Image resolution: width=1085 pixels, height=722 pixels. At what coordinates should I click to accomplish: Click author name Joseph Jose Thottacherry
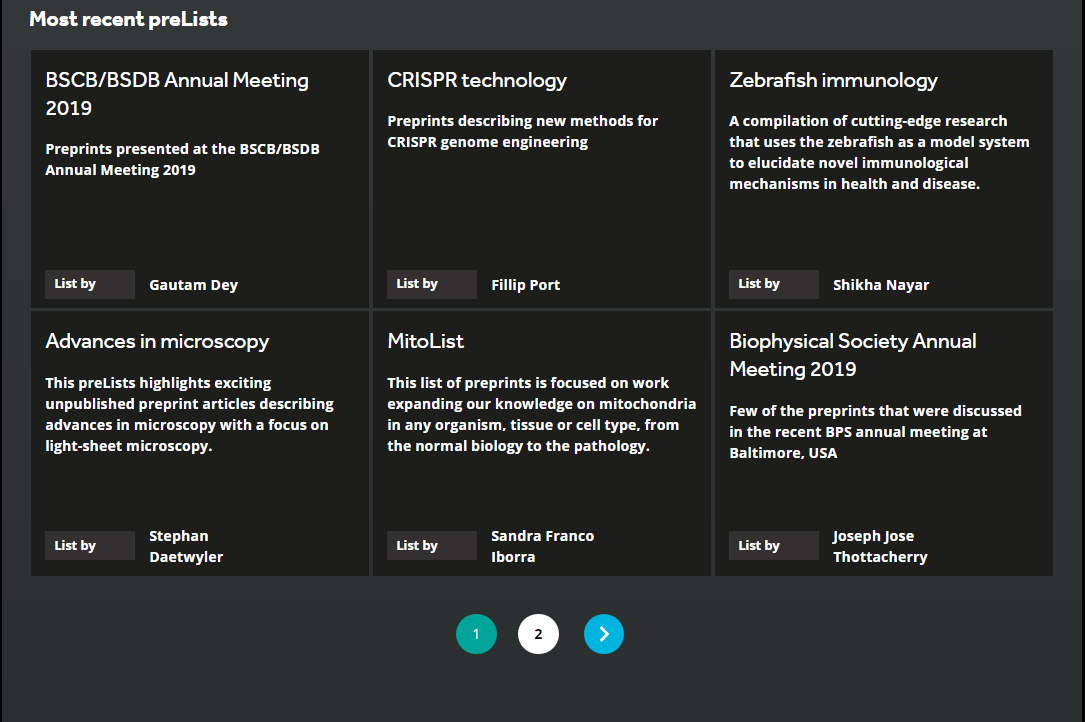click(879, 546)
